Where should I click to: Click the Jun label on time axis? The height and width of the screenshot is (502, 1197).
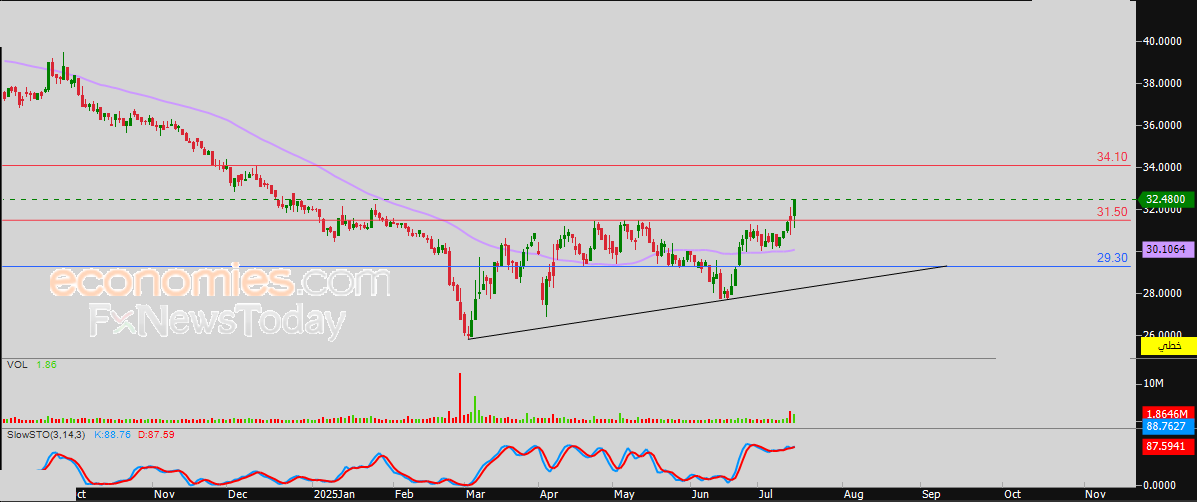click(x=699, y=494)
